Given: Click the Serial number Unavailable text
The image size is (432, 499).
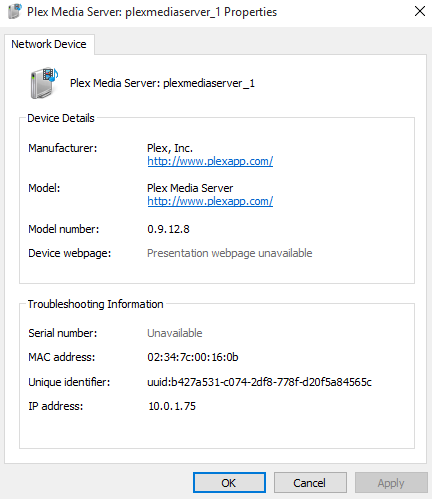Looking at the screenshot, I should point(175,333).
